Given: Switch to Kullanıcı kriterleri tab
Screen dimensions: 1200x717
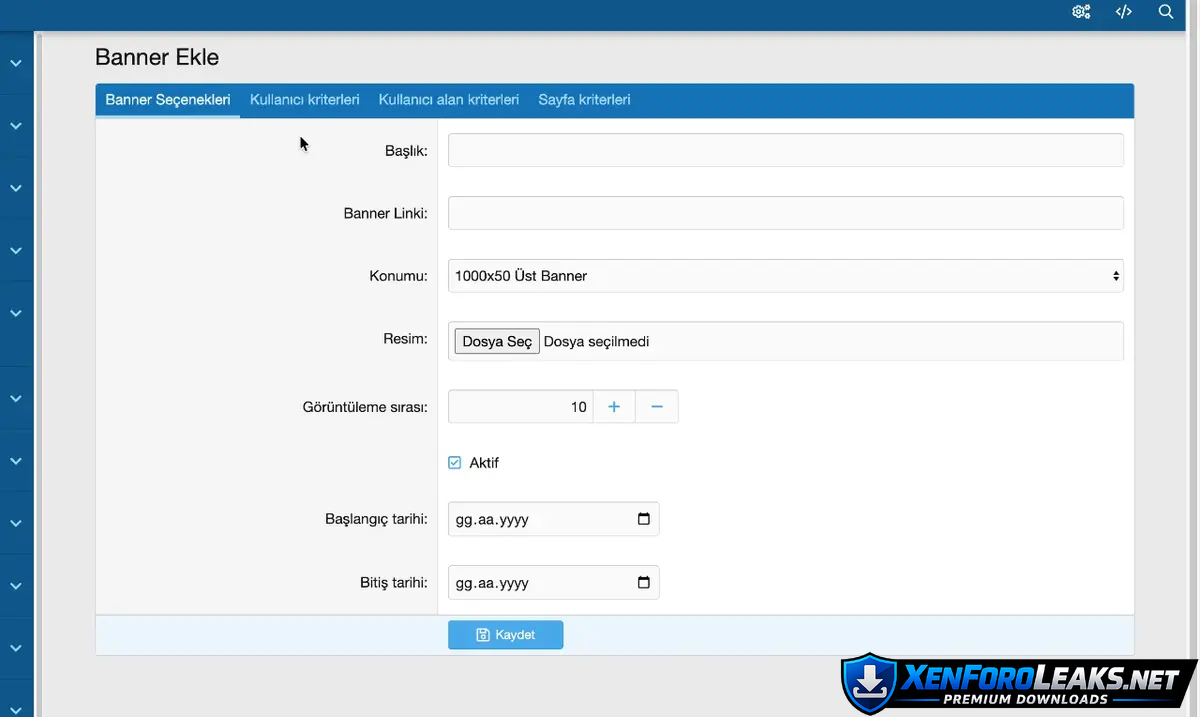Looking at the screenshot, I should [x=304, y=100].
